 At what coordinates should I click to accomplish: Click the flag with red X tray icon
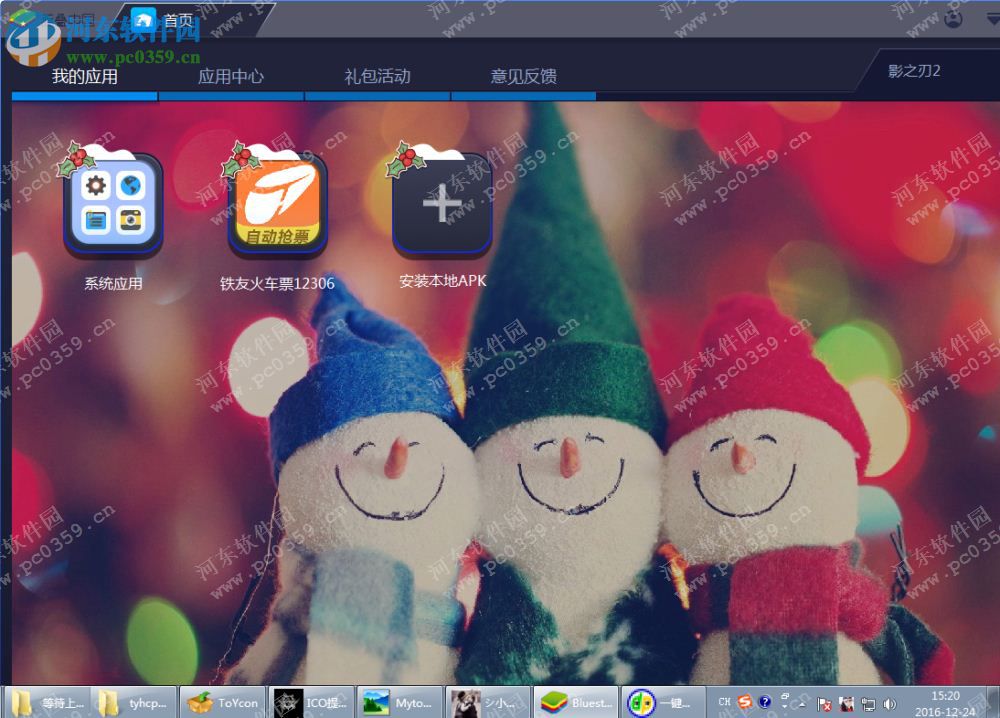click(x=824, y=704)
